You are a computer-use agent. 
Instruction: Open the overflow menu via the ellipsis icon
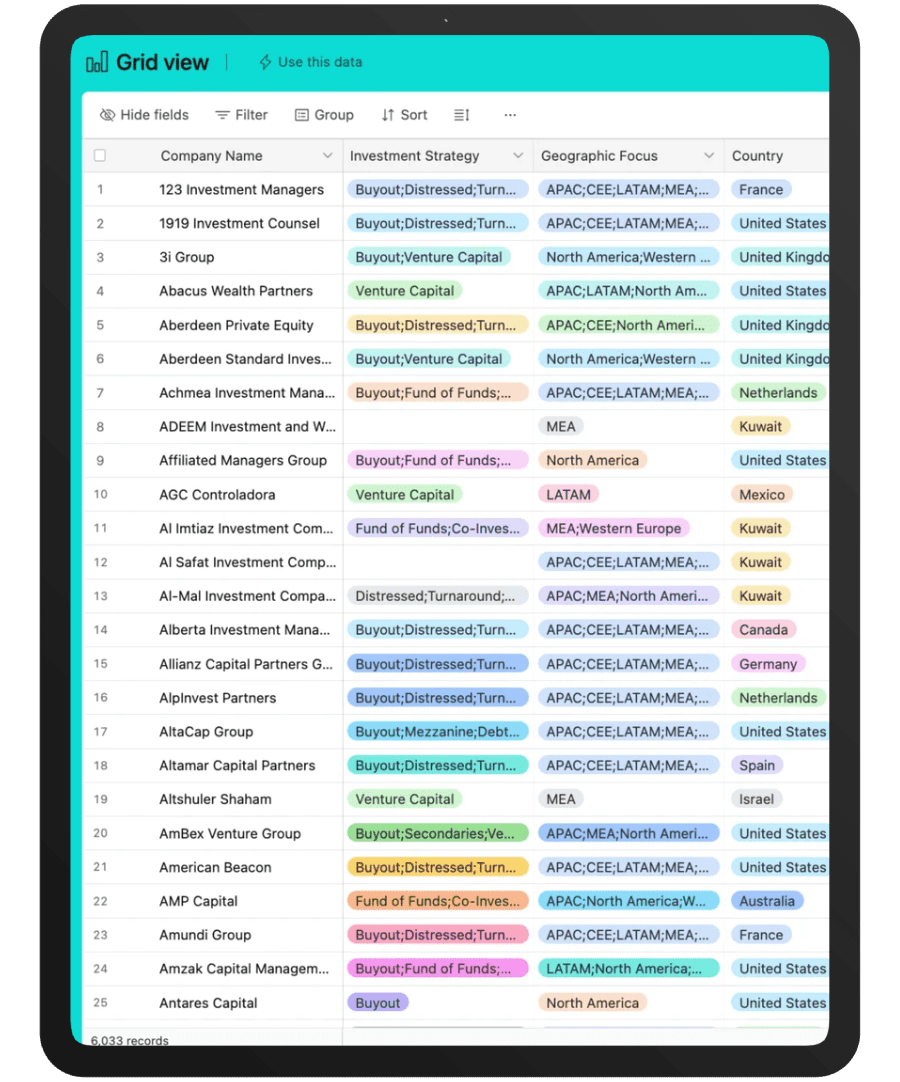tap(510, 115)
